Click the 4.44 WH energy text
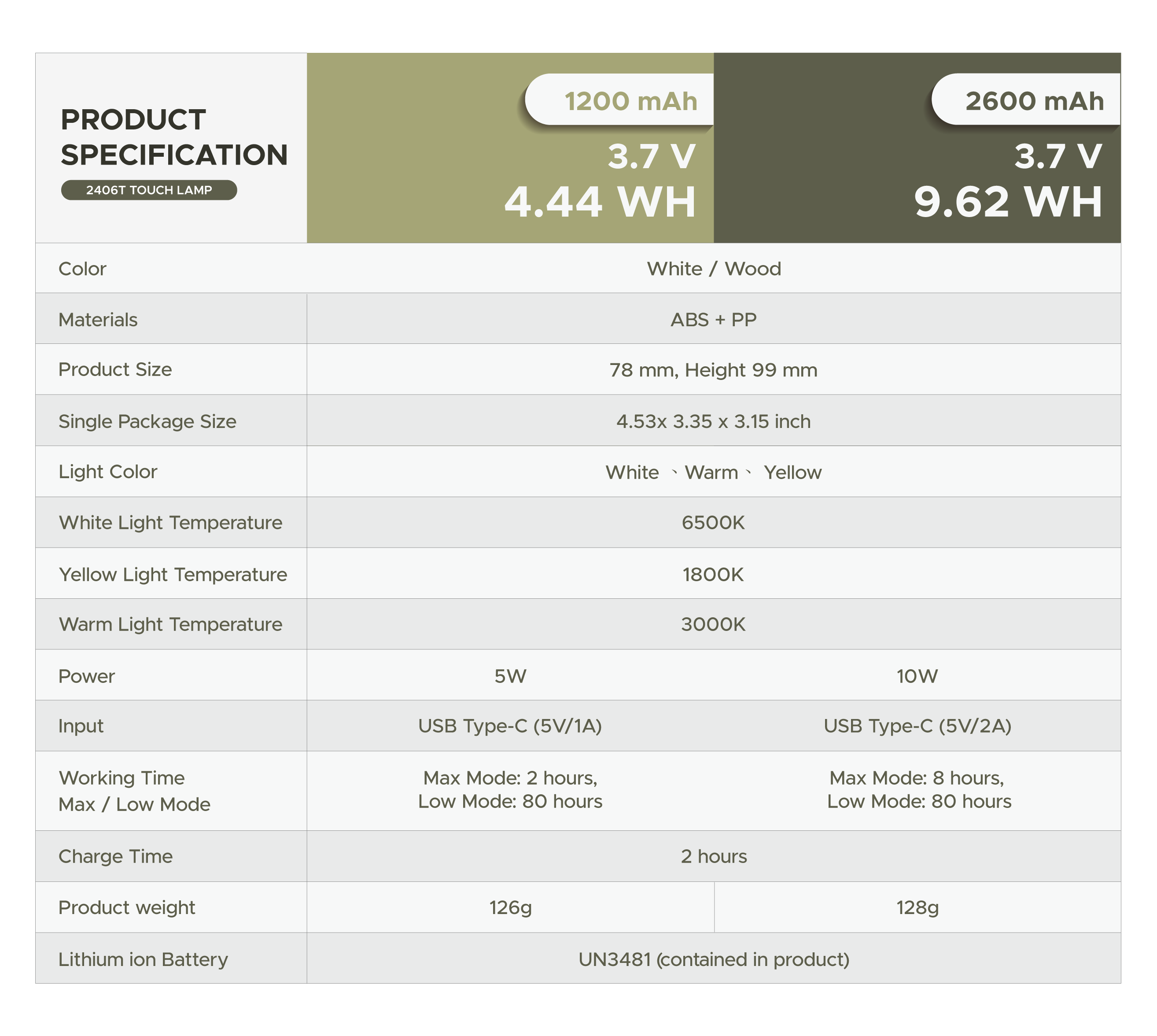 600,202
